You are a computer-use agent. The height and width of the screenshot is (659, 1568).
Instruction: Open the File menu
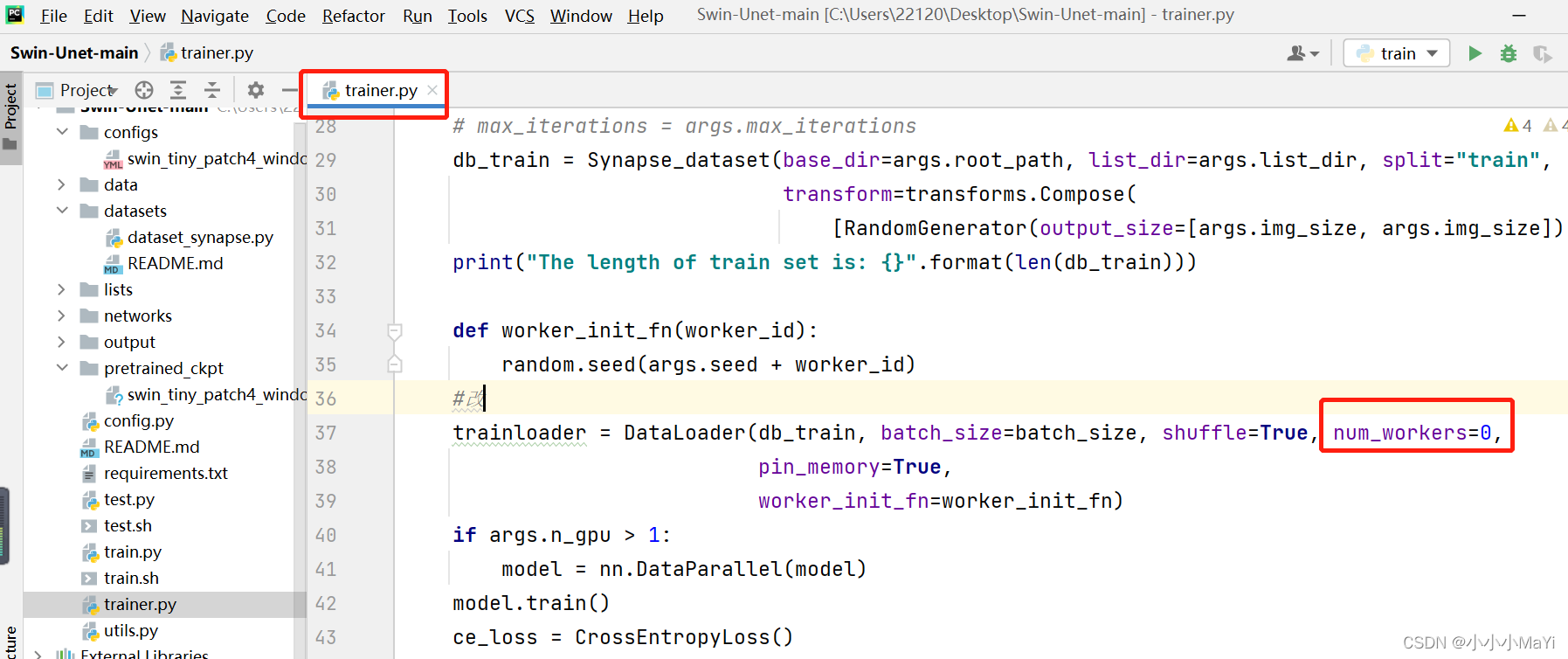pyautogui.click(x=53, y=16)
